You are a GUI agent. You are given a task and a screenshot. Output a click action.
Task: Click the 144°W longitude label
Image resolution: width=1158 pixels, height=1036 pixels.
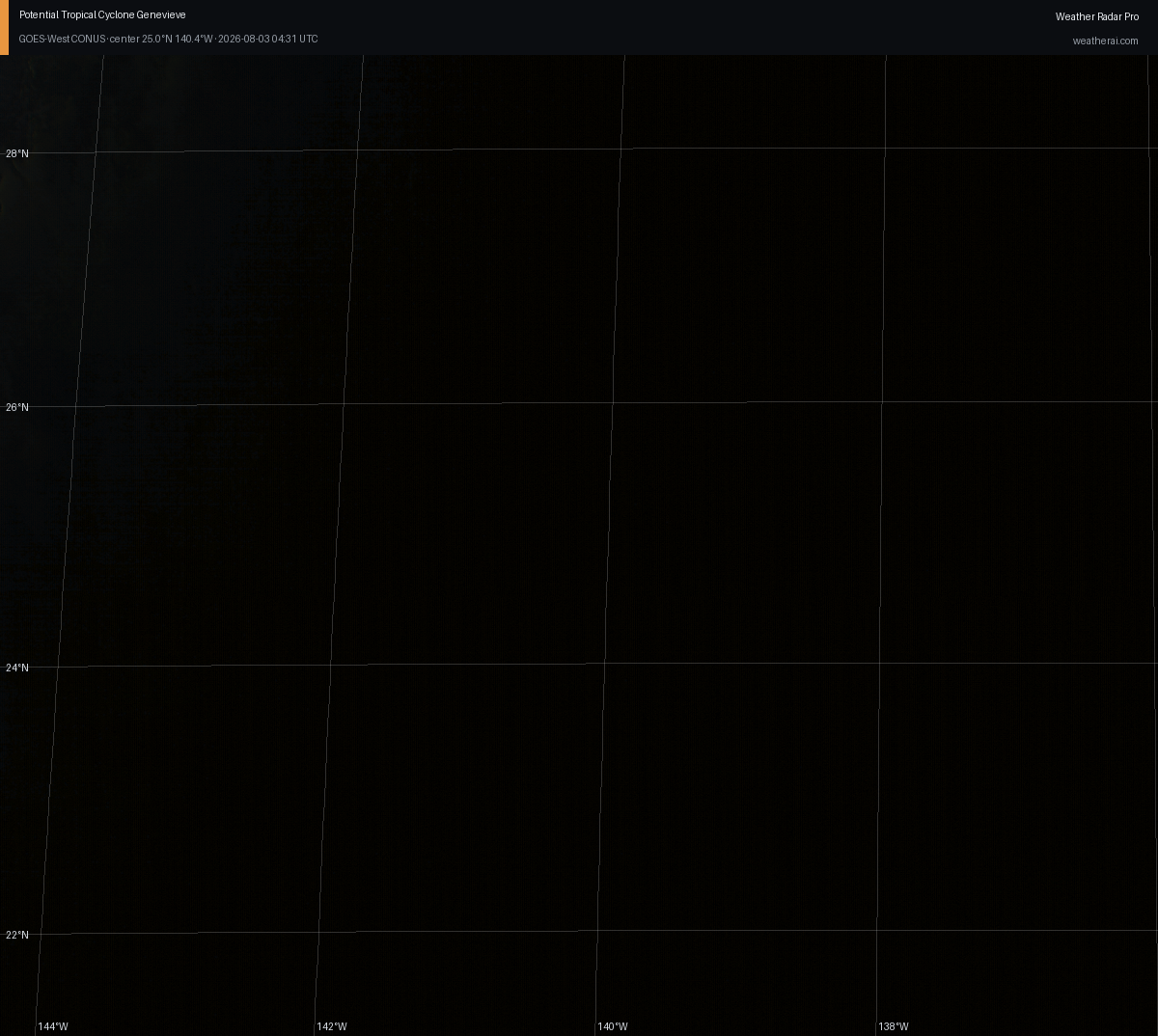(53, 1027)
